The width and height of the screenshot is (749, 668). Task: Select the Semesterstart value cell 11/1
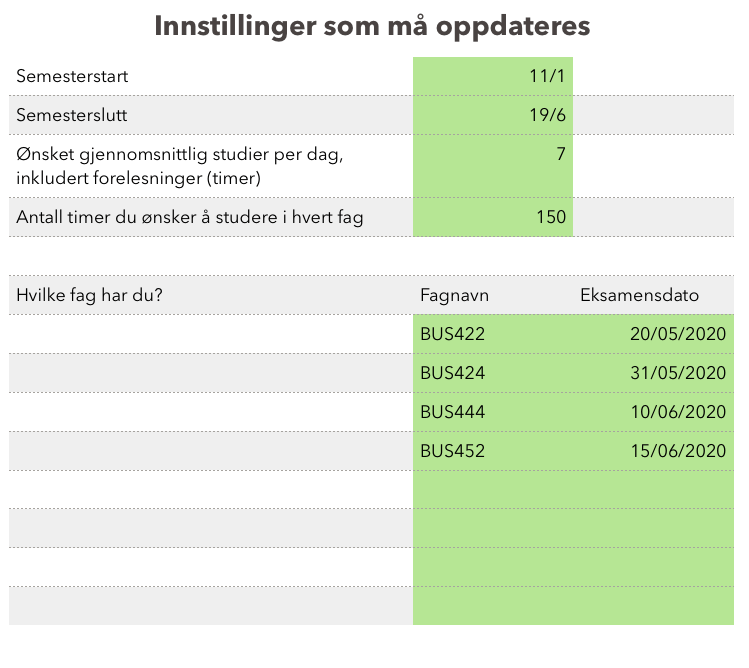493,76
